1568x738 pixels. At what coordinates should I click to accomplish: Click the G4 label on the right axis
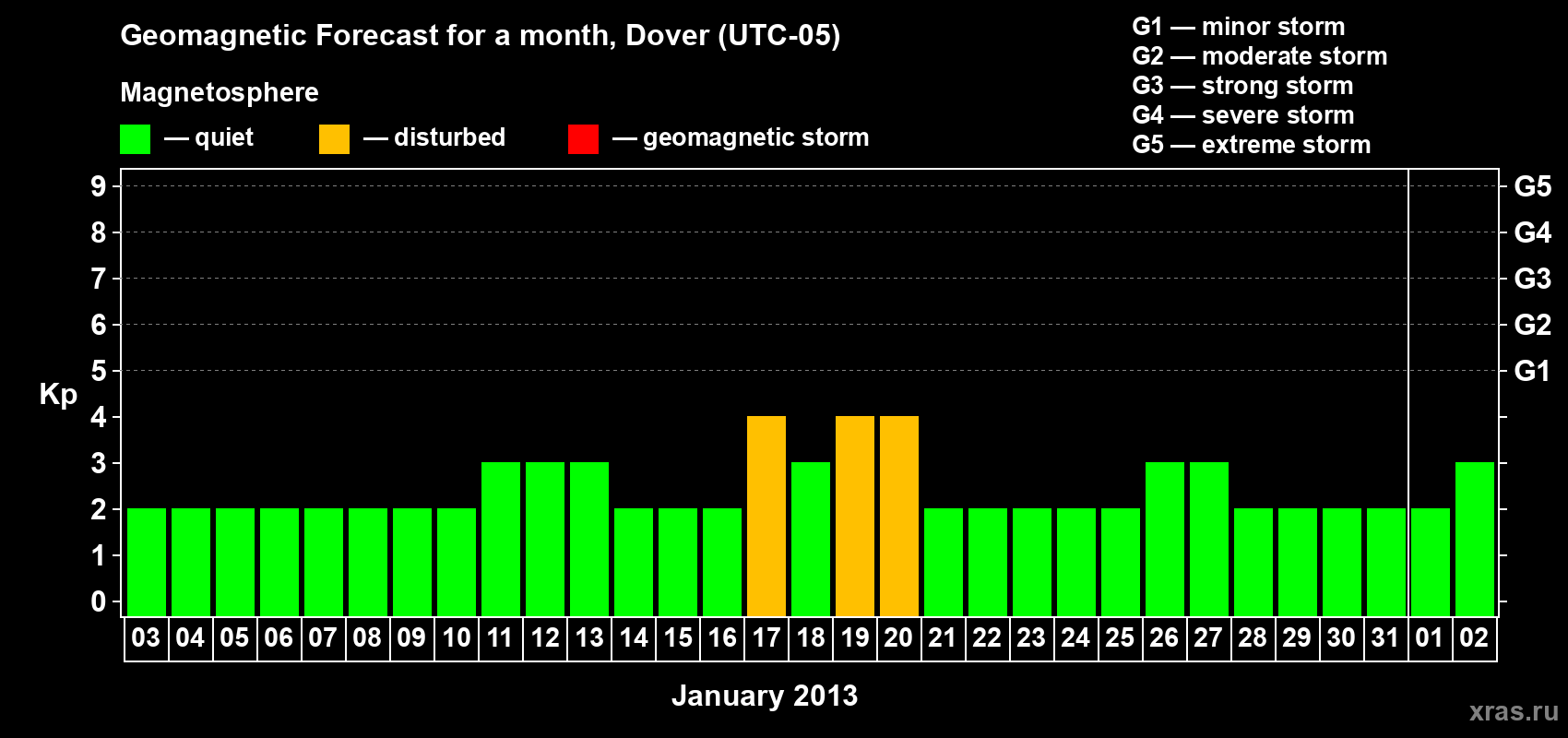click(x=1533, y=232)
